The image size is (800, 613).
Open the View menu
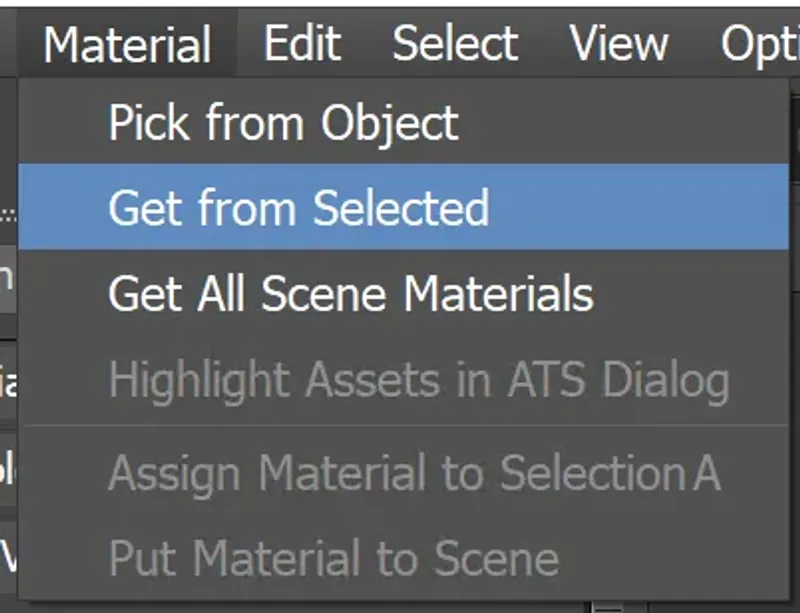pos(620,42)
